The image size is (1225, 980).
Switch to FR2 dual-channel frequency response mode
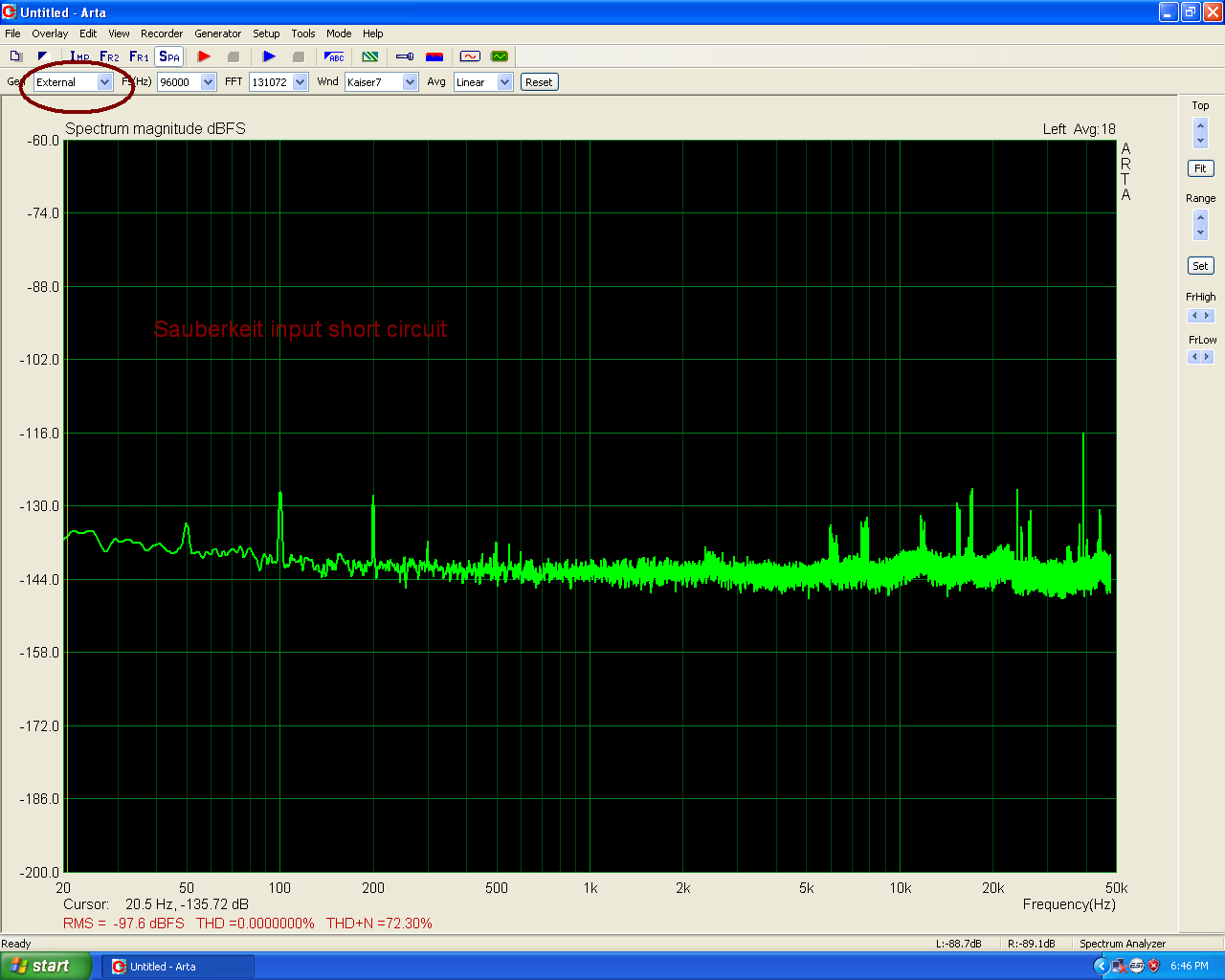click(110, 56)
